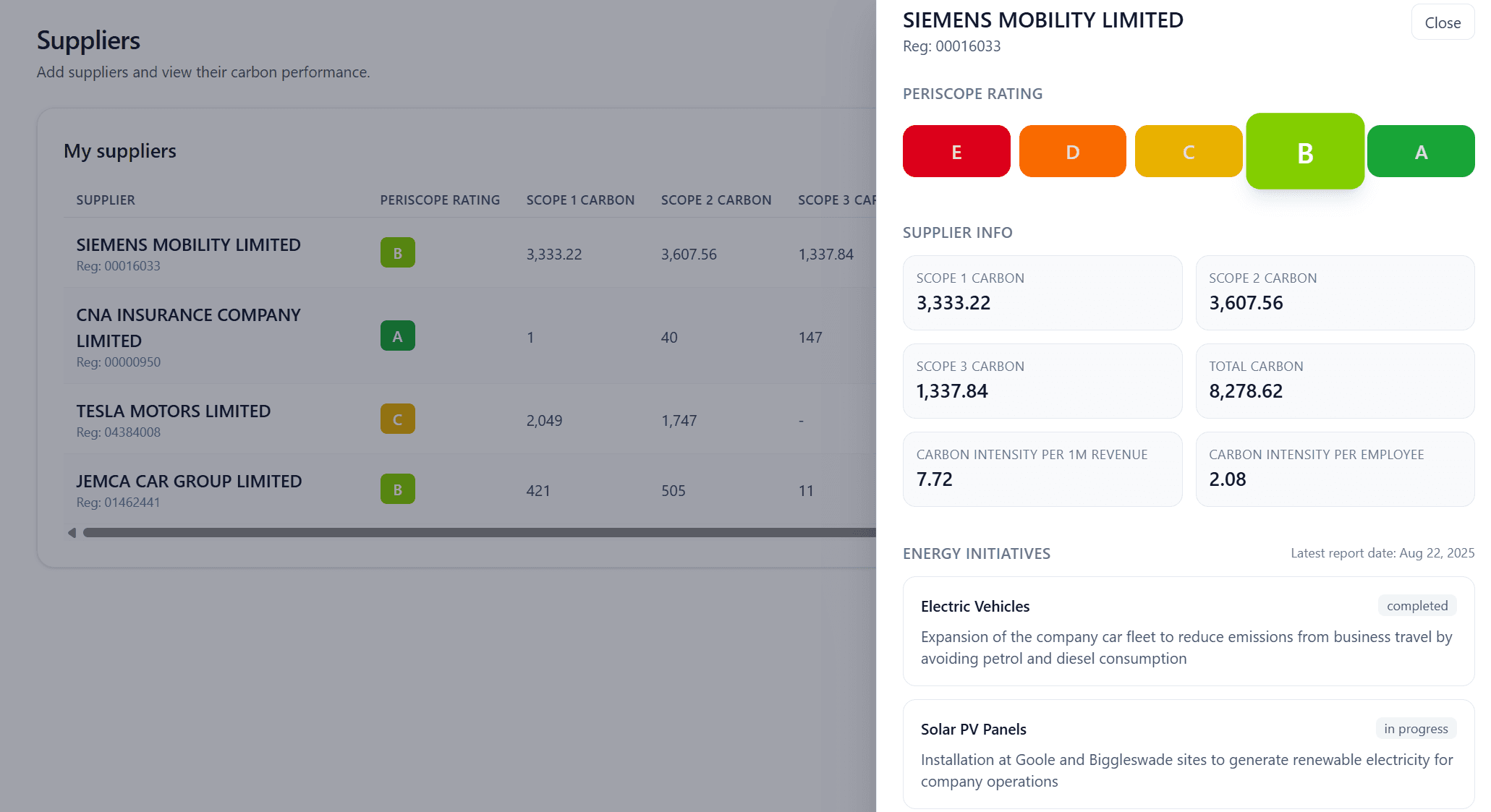Viewport: 1491px width, 812px height.
Task: Click the B rating icon for JEMCA CAR GROUP
Action: pos(397,489)
